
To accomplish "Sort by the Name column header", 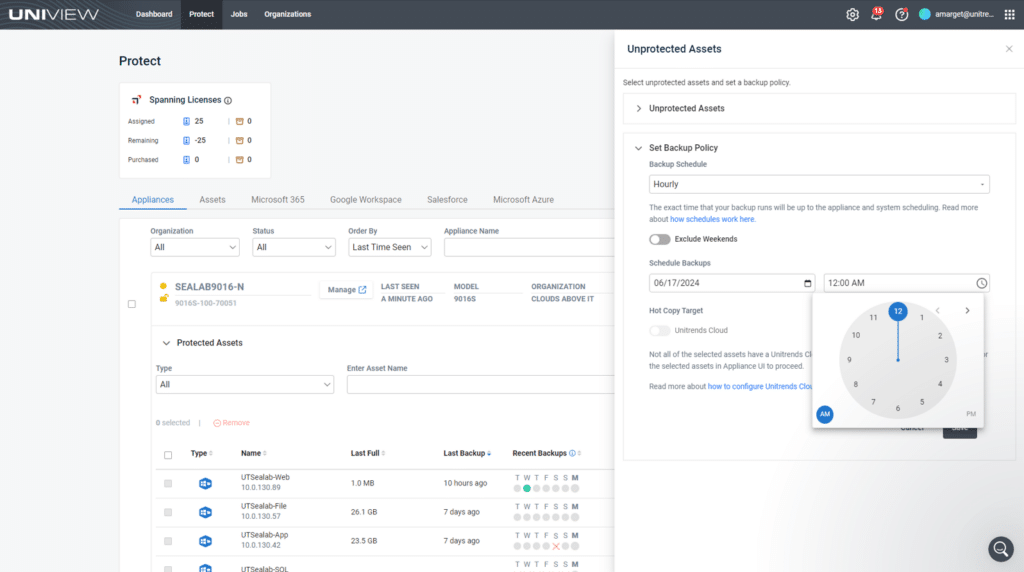I will point(253,454).
